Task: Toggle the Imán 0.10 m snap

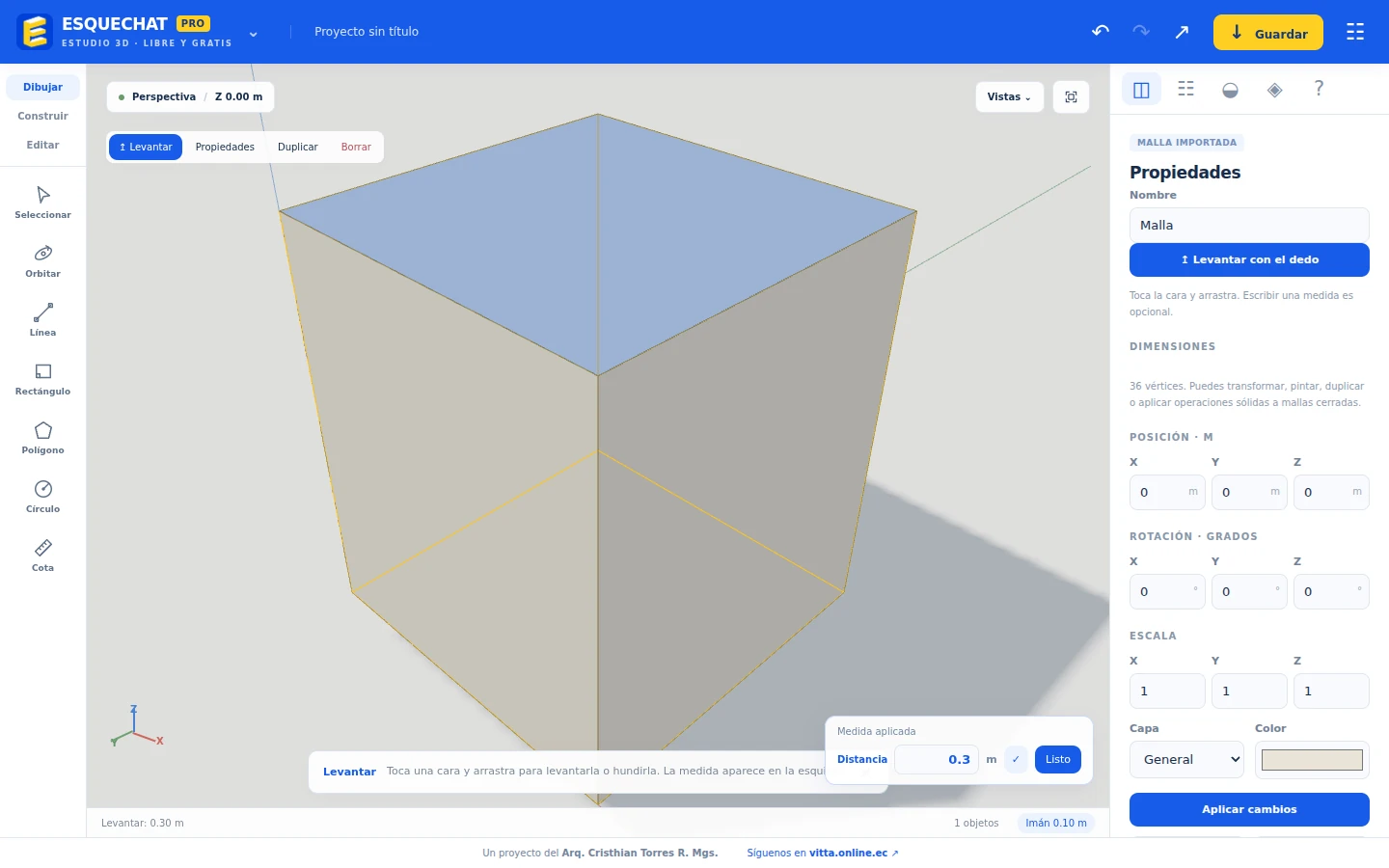Action: pos(1056,823)
